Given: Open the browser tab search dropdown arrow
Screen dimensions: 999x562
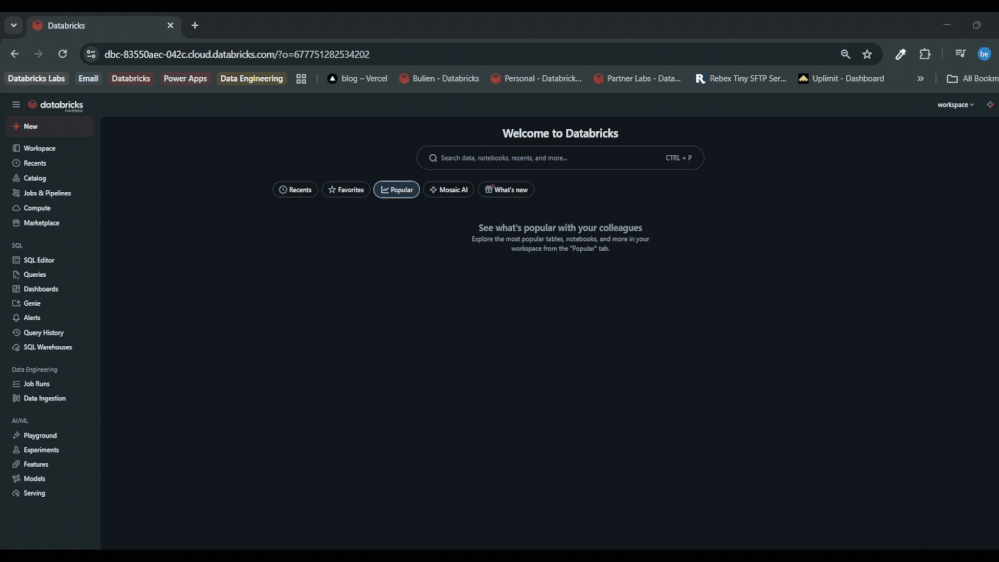Looking at the screenshot, I should (14, 25).
